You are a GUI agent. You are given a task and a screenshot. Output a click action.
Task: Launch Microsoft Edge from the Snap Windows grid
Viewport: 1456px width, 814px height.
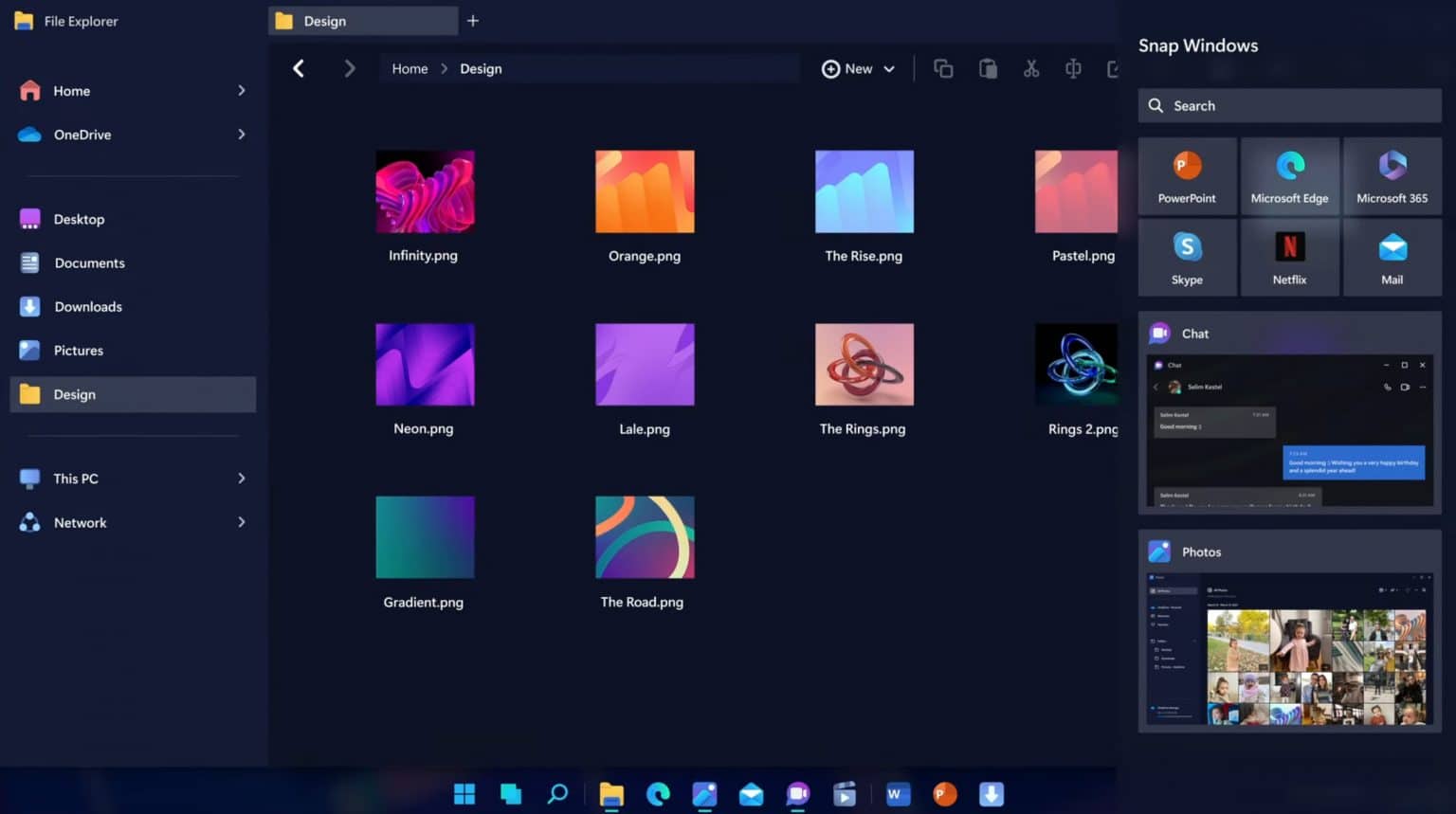pos(1289,175)
